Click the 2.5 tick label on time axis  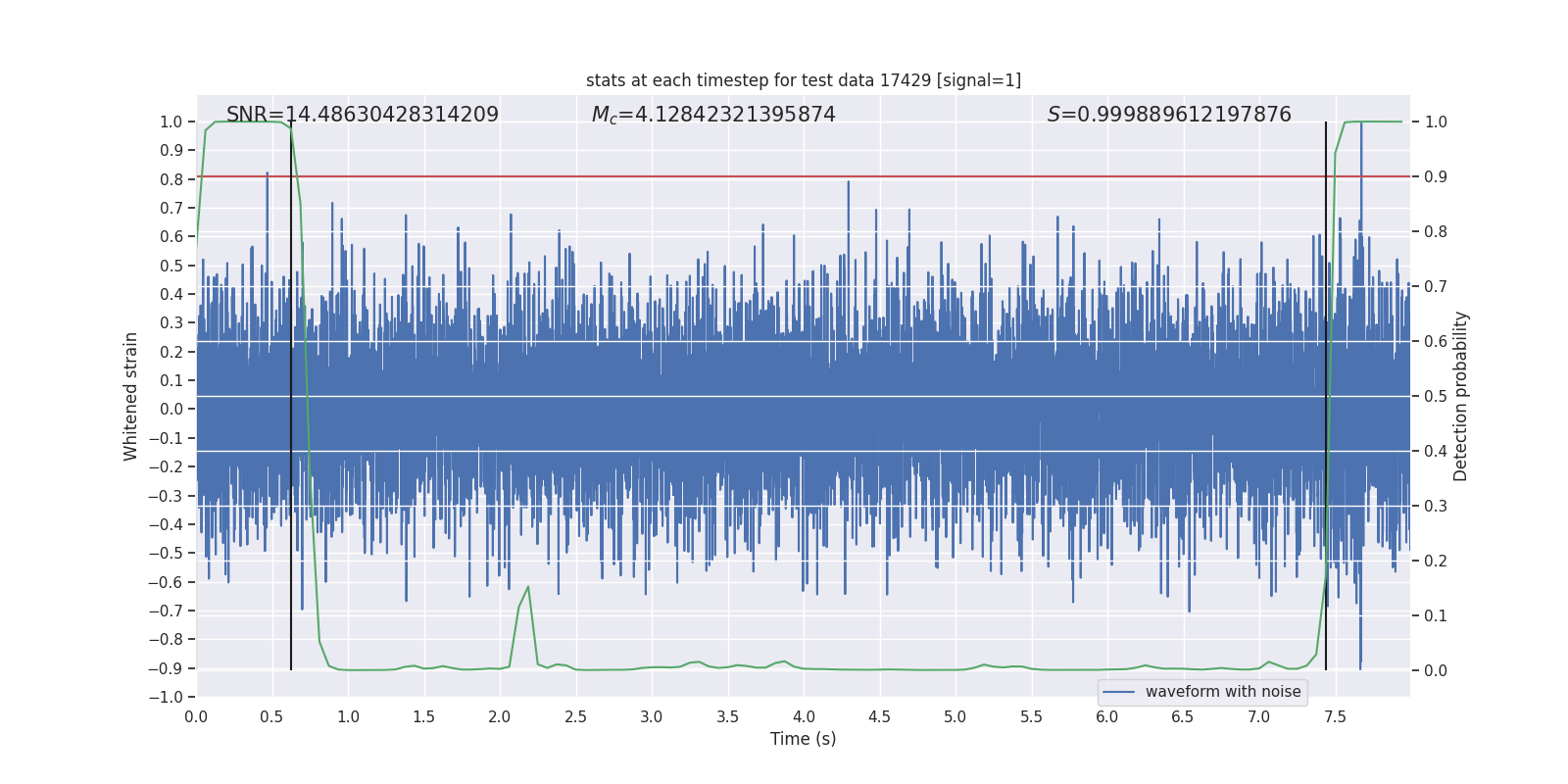575,716
